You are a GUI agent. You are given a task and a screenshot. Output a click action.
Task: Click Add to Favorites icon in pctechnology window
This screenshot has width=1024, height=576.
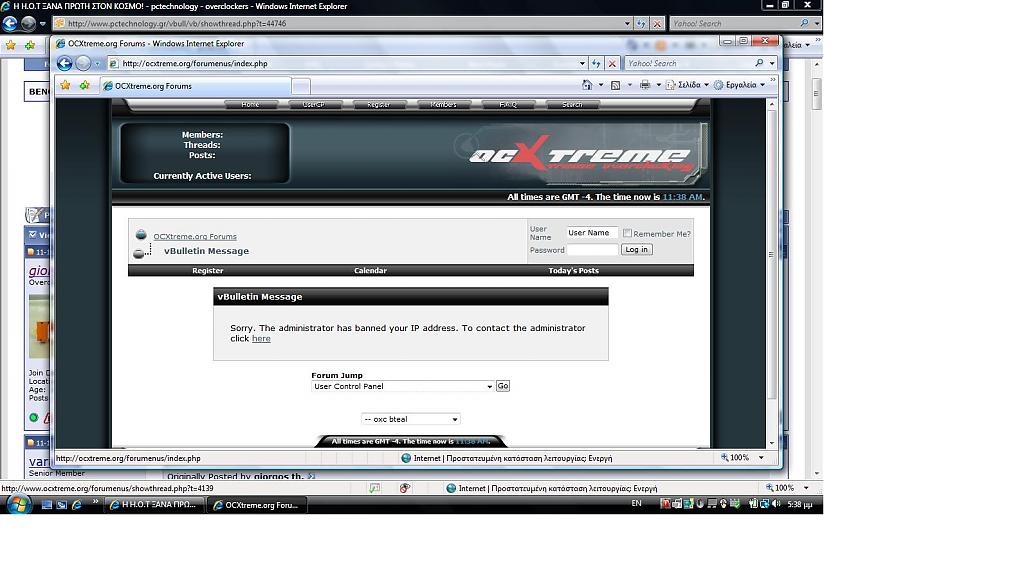(30, 46)
